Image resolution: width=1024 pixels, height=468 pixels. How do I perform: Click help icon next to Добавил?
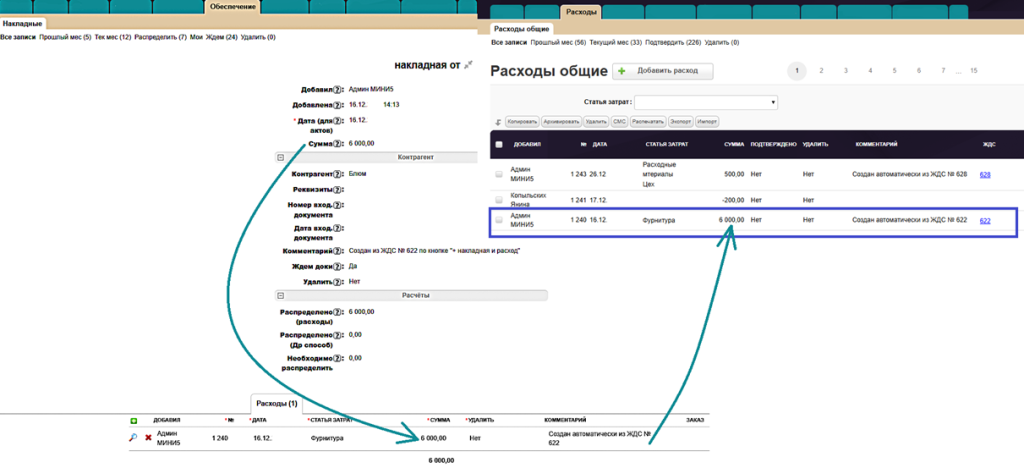tap(338, 89)
